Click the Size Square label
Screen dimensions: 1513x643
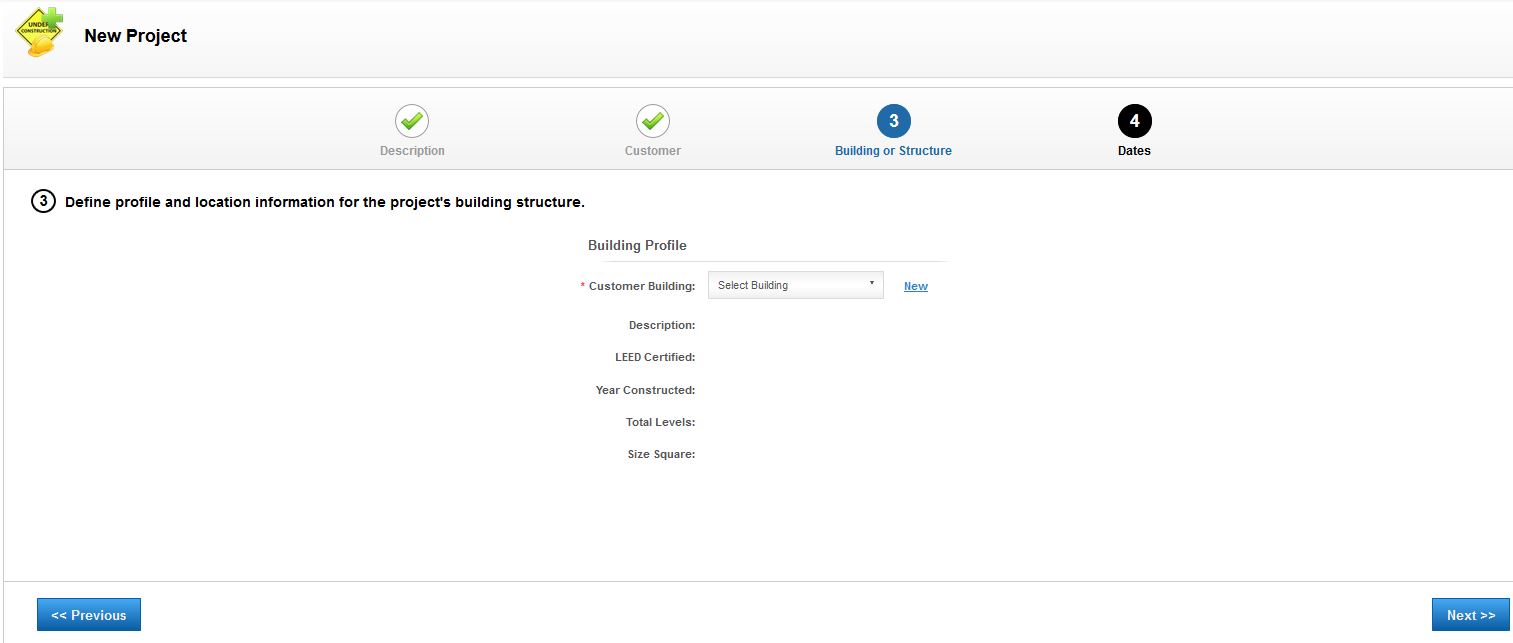point(661,454)
